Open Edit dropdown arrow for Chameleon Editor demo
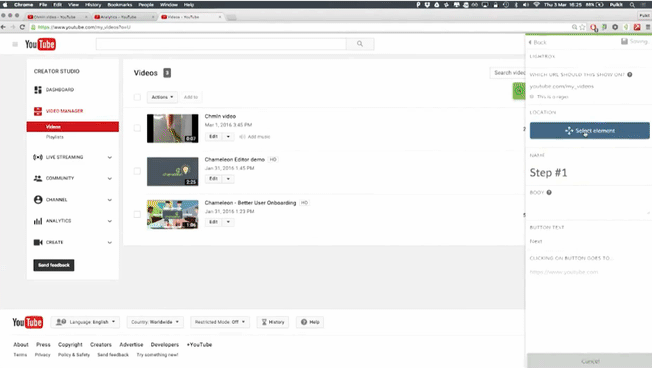This screenshot has width=652, height=368. pyautogui.click(x=228, y=179)
